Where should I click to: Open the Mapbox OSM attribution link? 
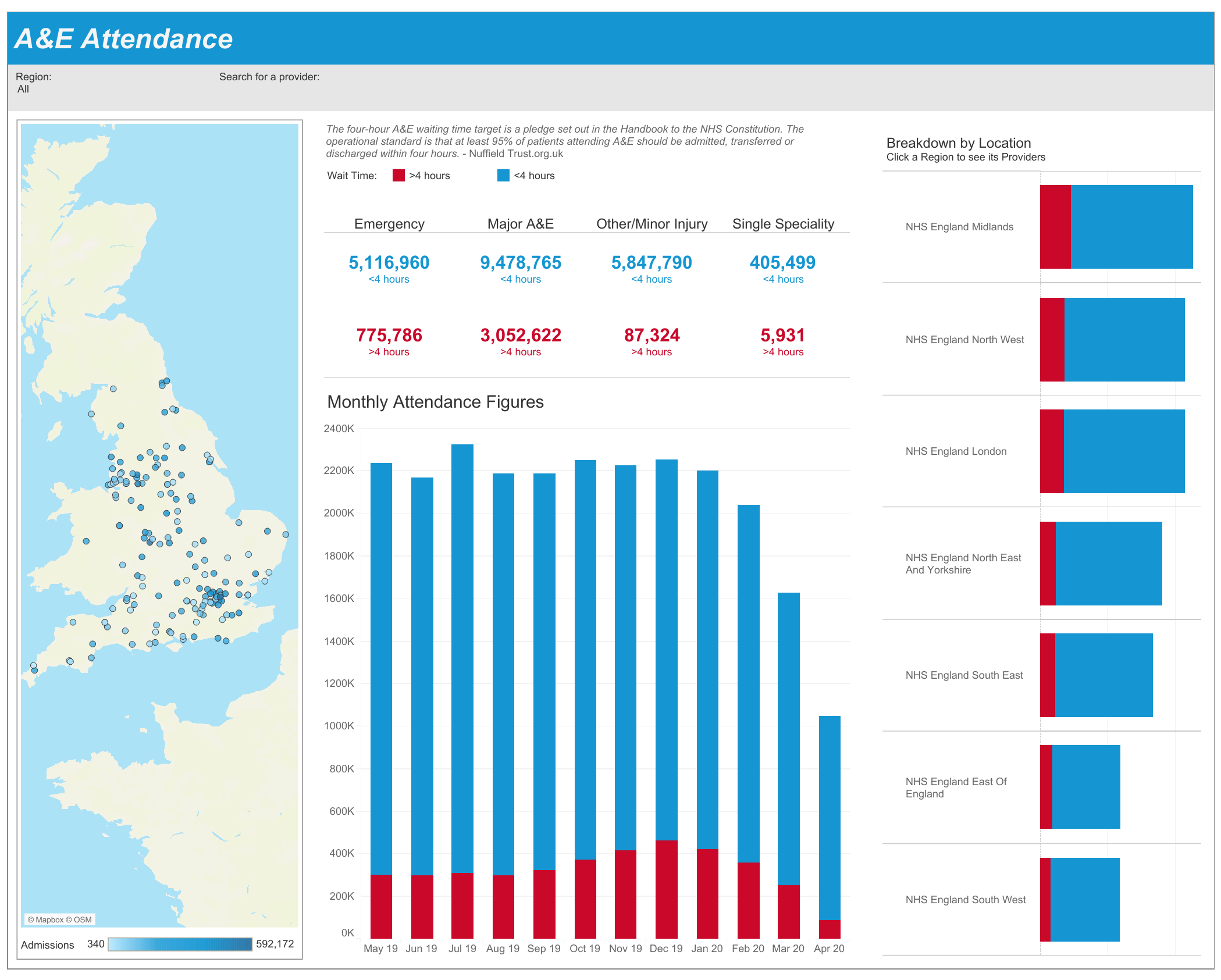[x=59, y=920]
